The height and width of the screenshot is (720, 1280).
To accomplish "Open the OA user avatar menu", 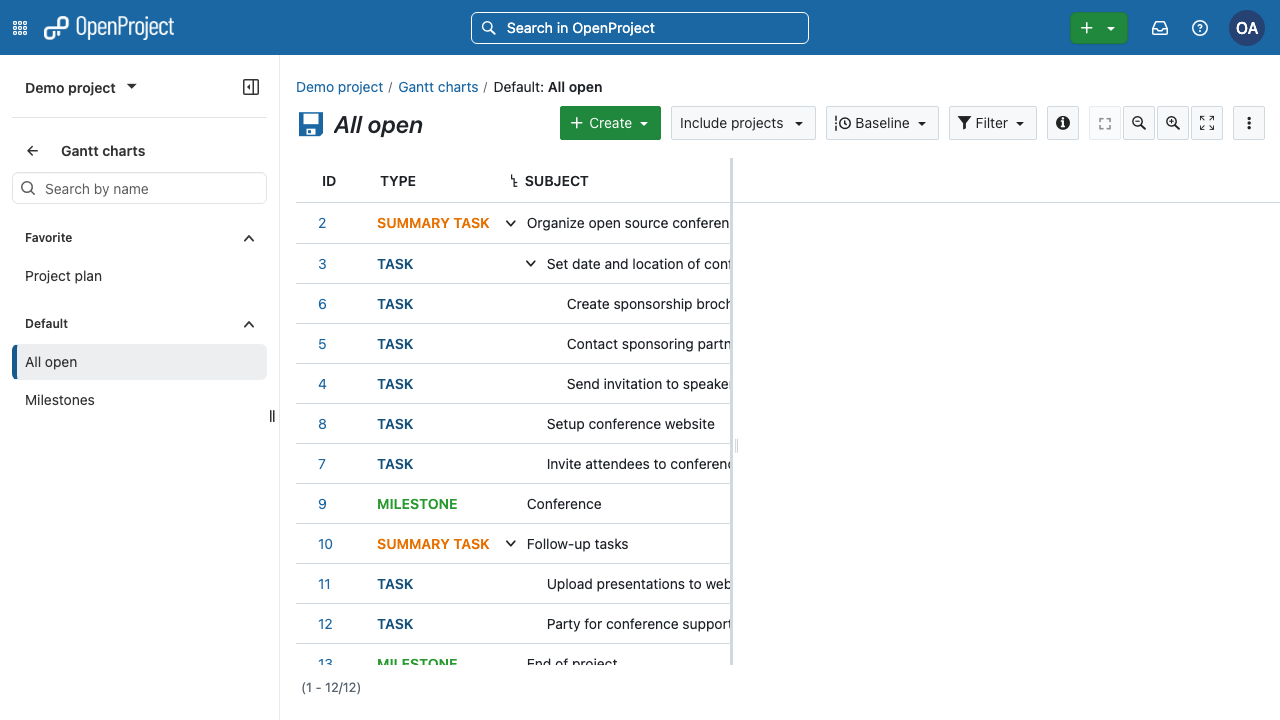I will pos(1247,28).
